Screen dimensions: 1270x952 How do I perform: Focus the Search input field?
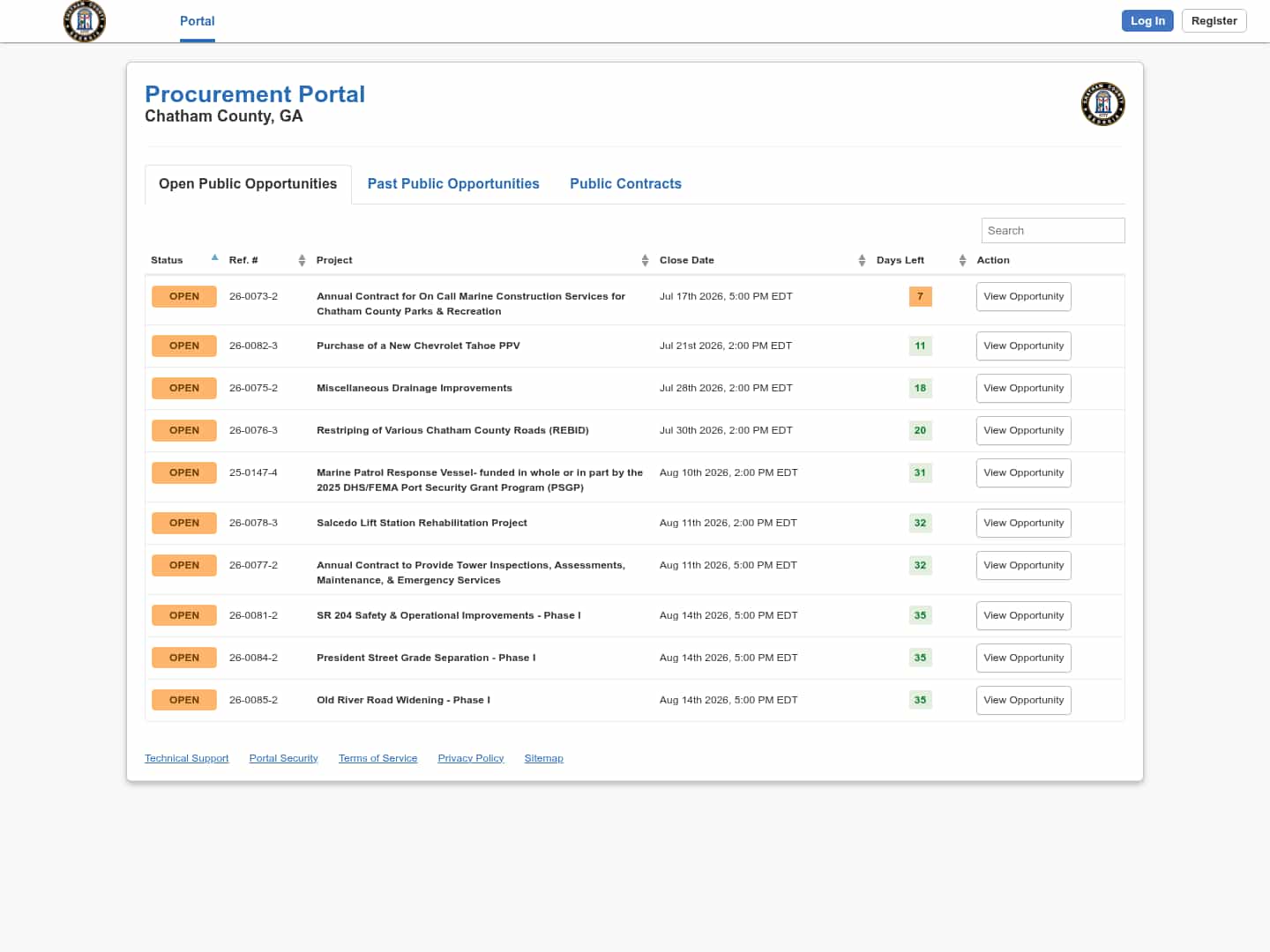(1053, 230)
